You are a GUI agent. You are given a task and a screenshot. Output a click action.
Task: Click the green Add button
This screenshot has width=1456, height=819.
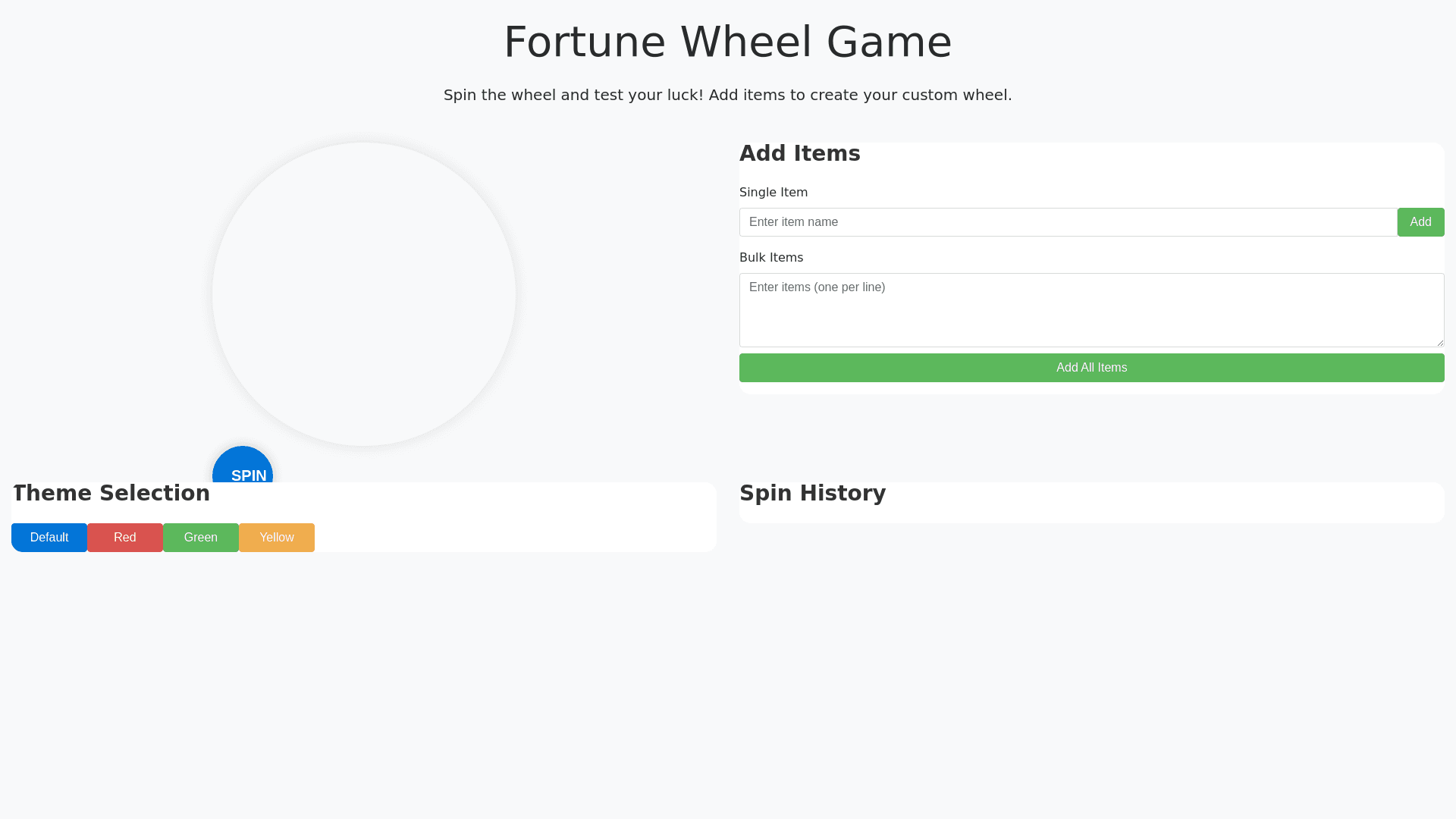point(1420,222)
